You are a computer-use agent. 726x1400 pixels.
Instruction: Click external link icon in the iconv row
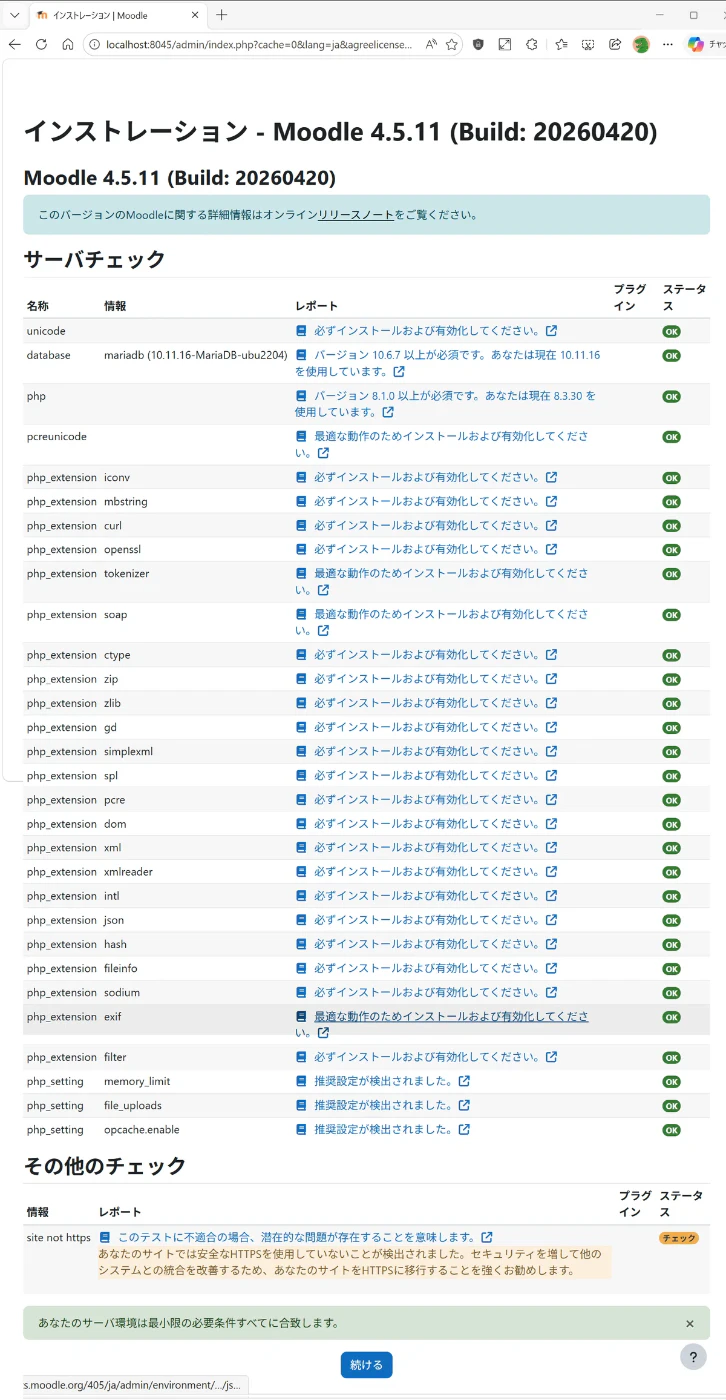[x=552, y=478]
